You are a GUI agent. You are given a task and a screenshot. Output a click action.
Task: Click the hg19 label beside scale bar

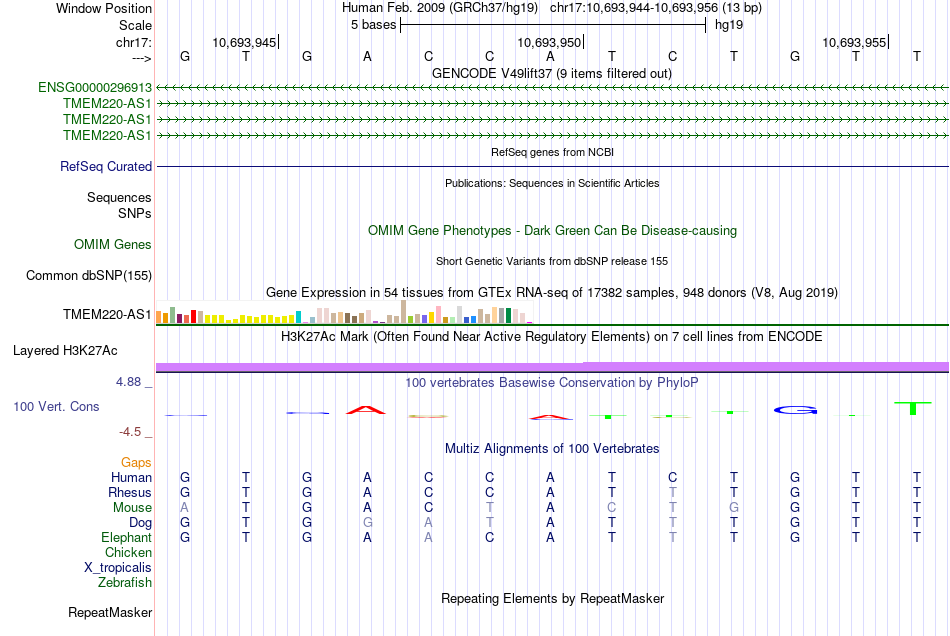tap(729, 25)
